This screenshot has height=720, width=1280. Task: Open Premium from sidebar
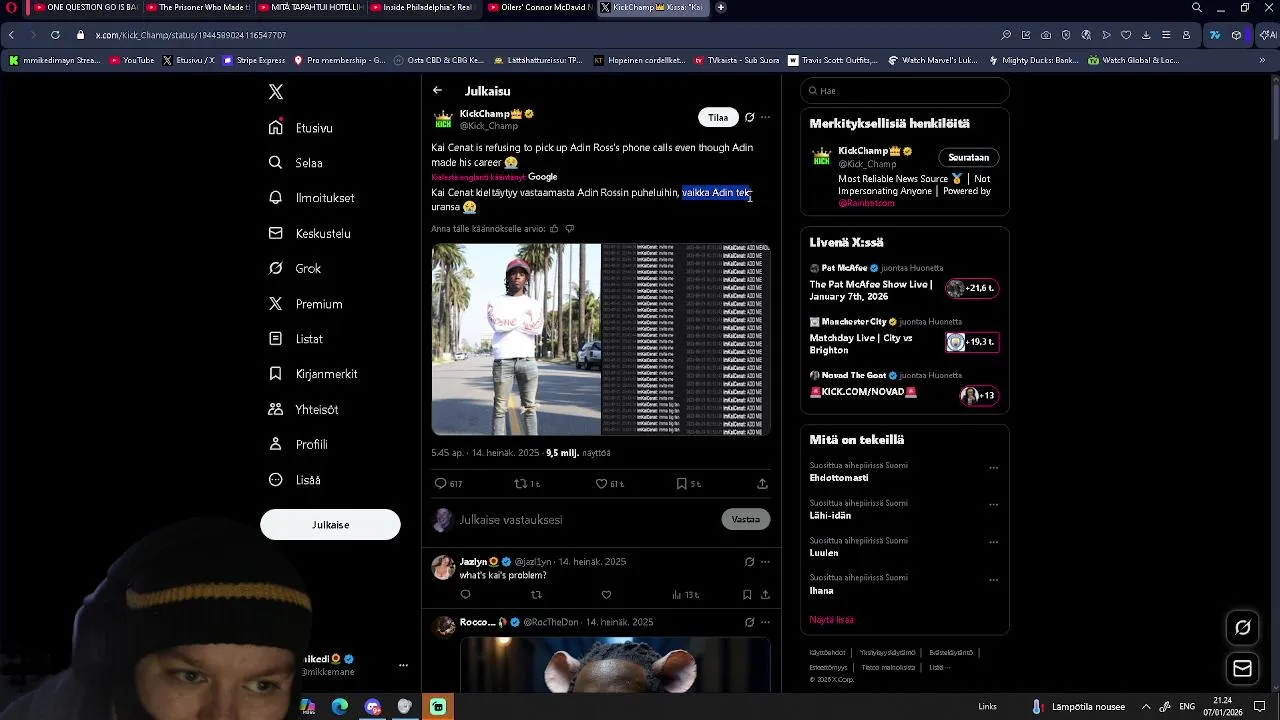point(306,304)
